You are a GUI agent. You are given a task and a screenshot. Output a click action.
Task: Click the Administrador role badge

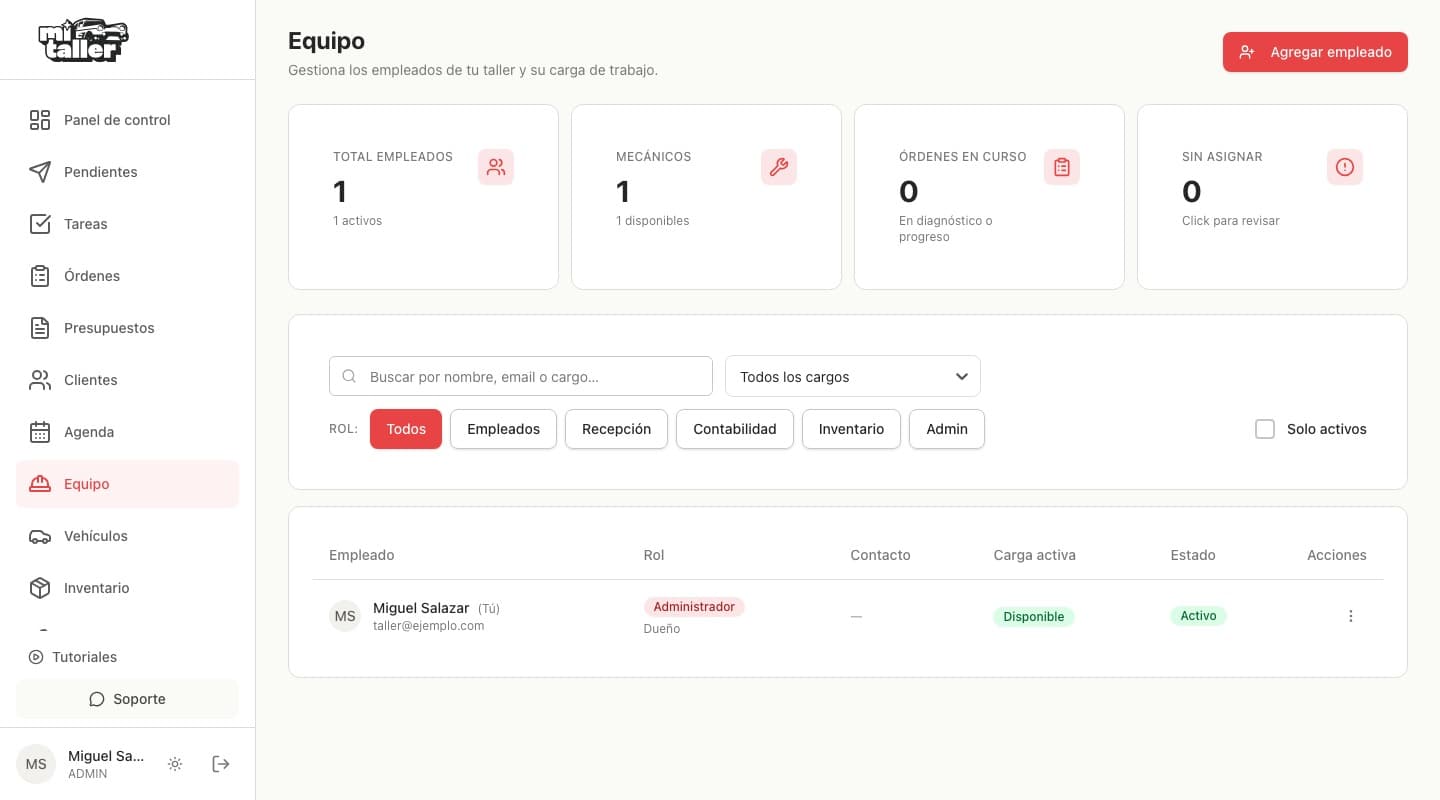coord(694,607)
